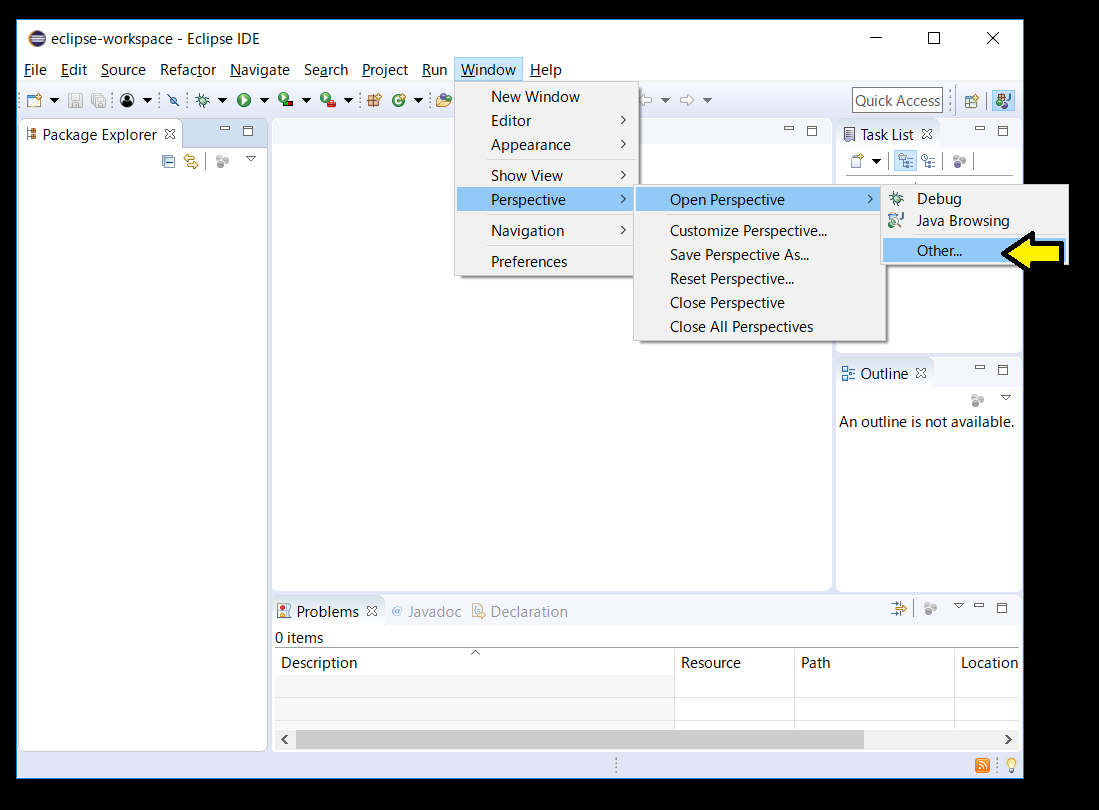Open the New wizard dropdown arrow

point(54,100)
